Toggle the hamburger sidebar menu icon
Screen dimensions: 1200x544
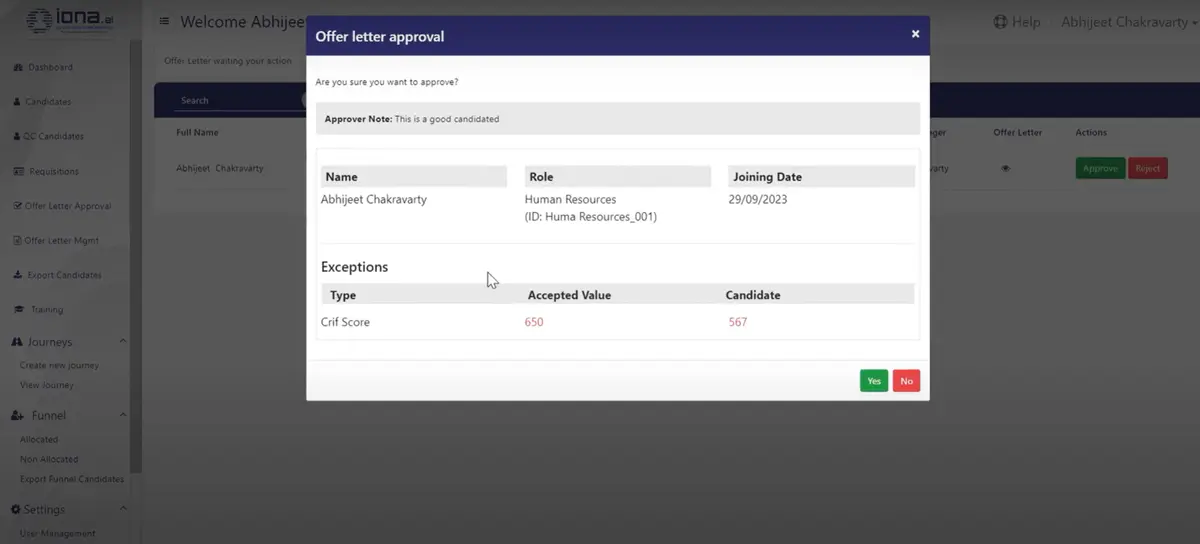pos(165,22)
